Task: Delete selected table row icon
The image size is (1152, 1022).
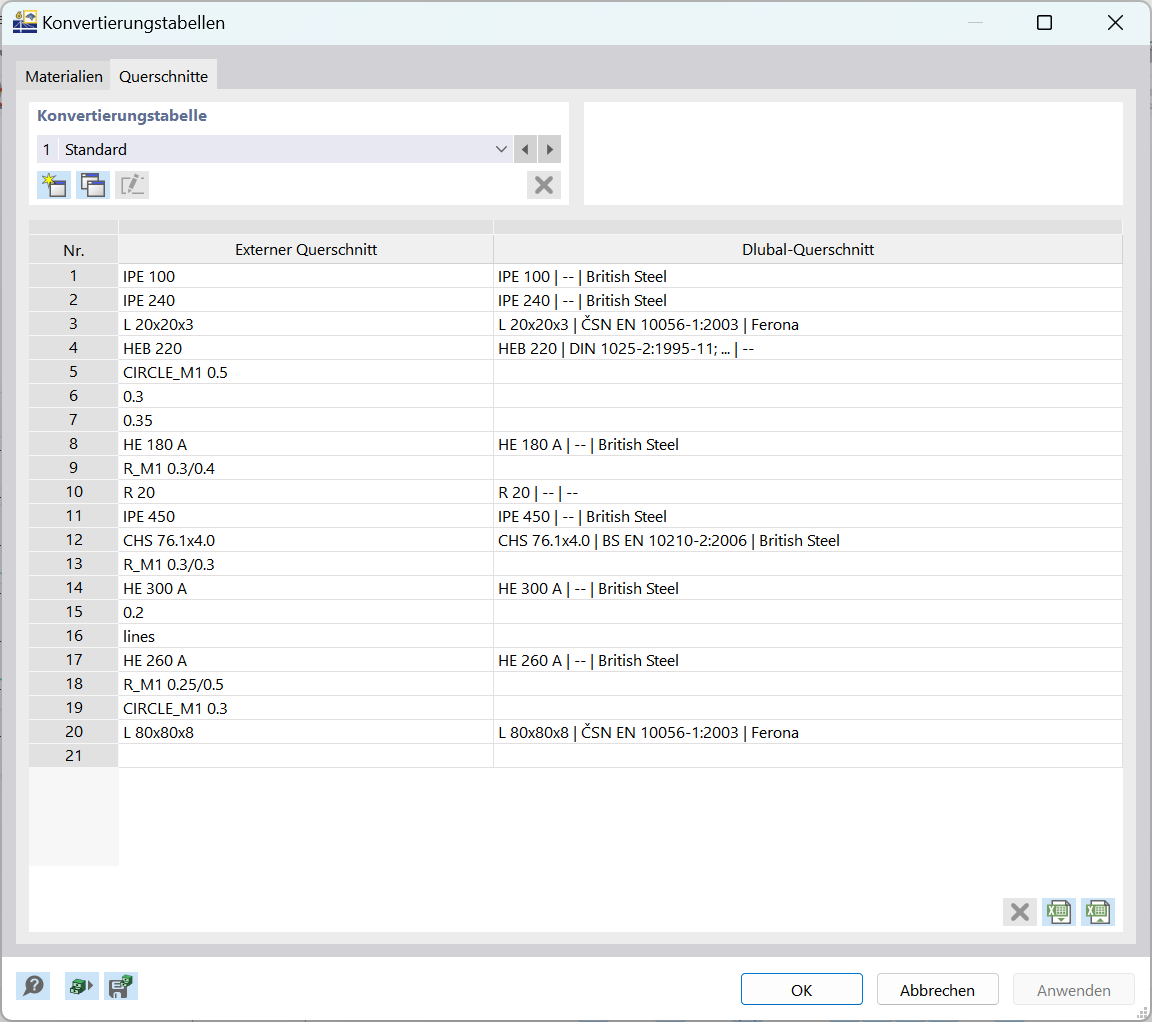Action: (1020, 913)
